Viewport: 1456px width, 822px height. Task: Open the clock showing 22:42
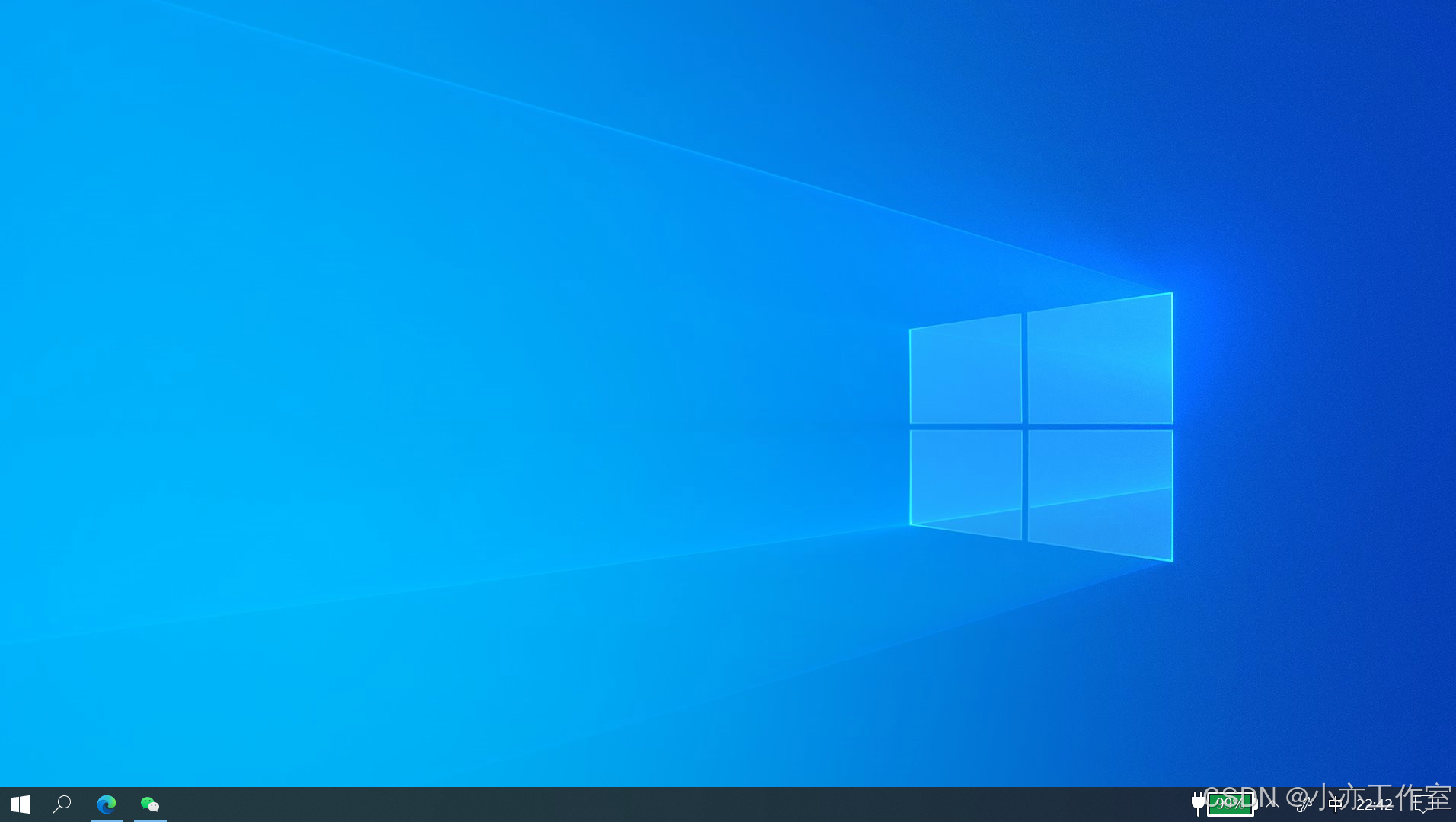tap(1375, 804)
